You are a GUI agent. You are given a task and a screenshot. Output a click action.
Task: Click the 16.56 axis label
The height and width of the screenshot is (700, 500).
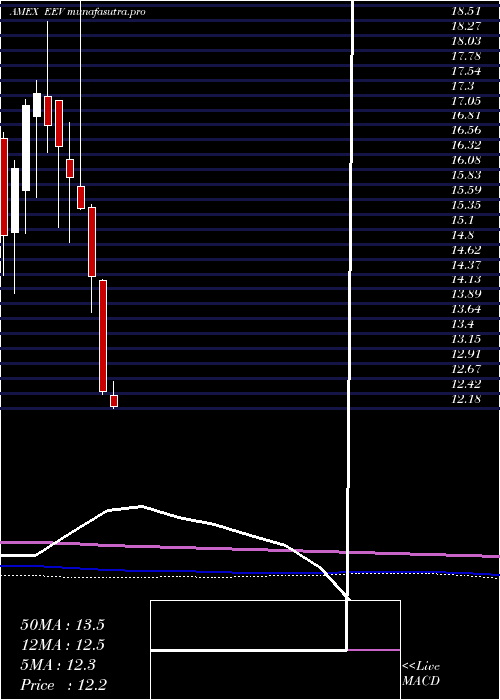point(466,130)
